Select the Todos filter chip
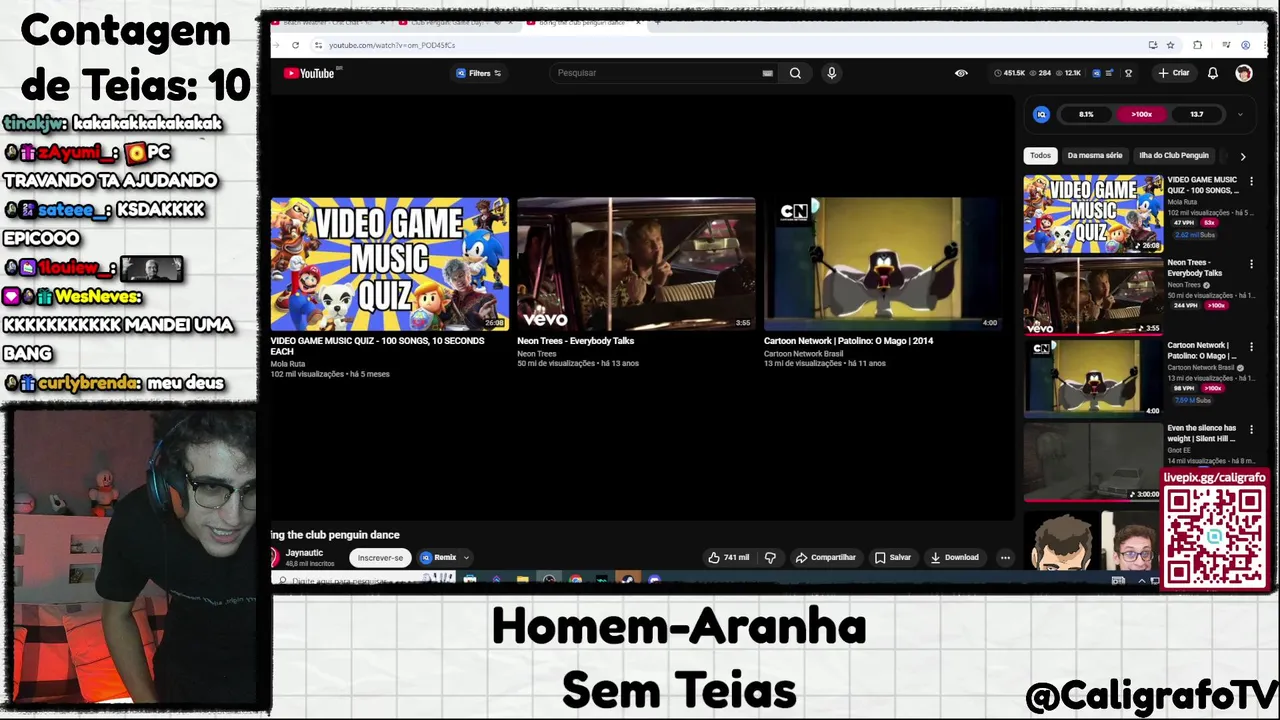Screen dimensions: 1280x720 (x=1040, y=155)
